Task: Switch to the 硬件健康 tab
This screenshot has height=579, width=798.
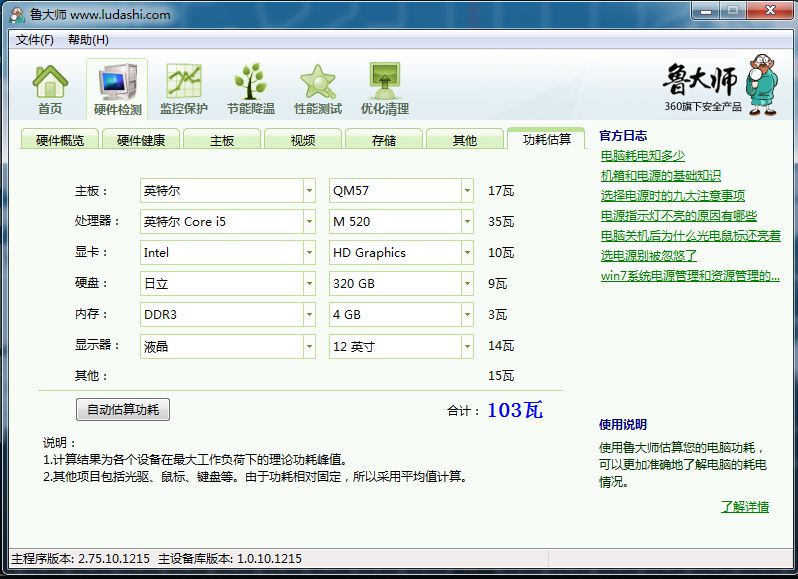Action: pyautogui.click(x=141, y=140)
